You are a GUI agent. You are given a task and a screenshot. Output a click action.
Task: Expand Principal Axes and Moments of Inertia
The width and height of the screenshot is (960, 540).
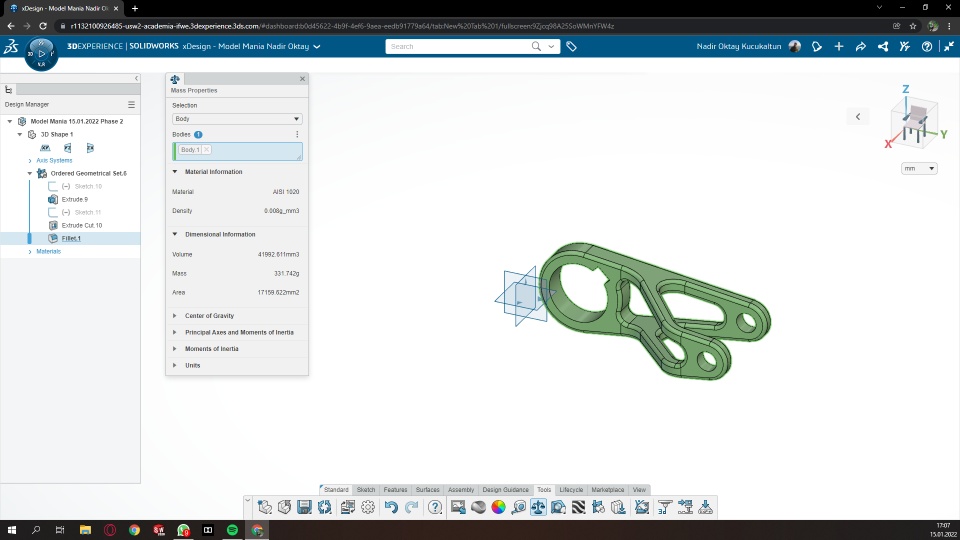pyautogui.click(x=174, y=332)
